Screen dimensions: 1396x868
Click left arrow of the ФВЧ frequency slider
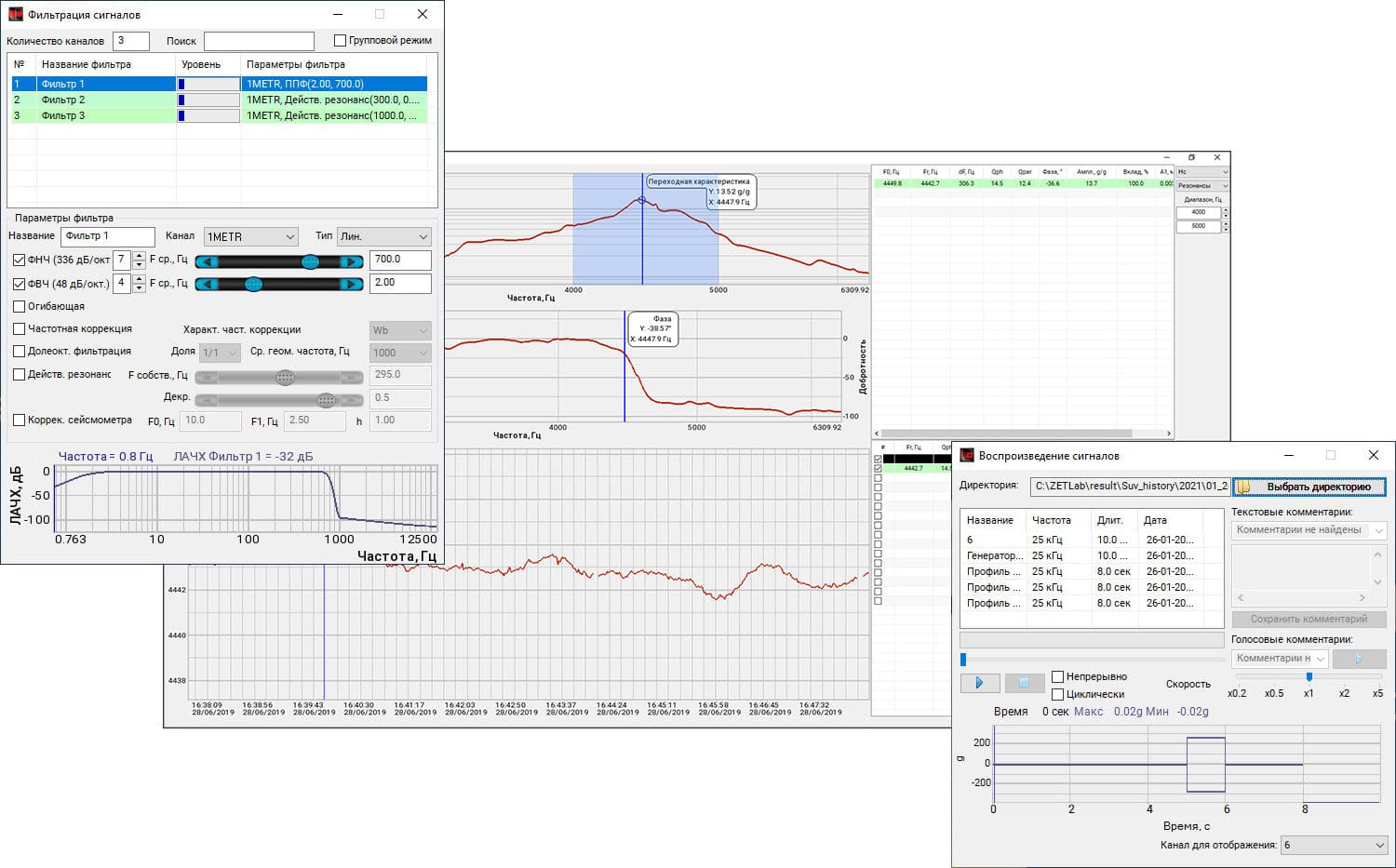pyautogui.click(x=207, y=284)
